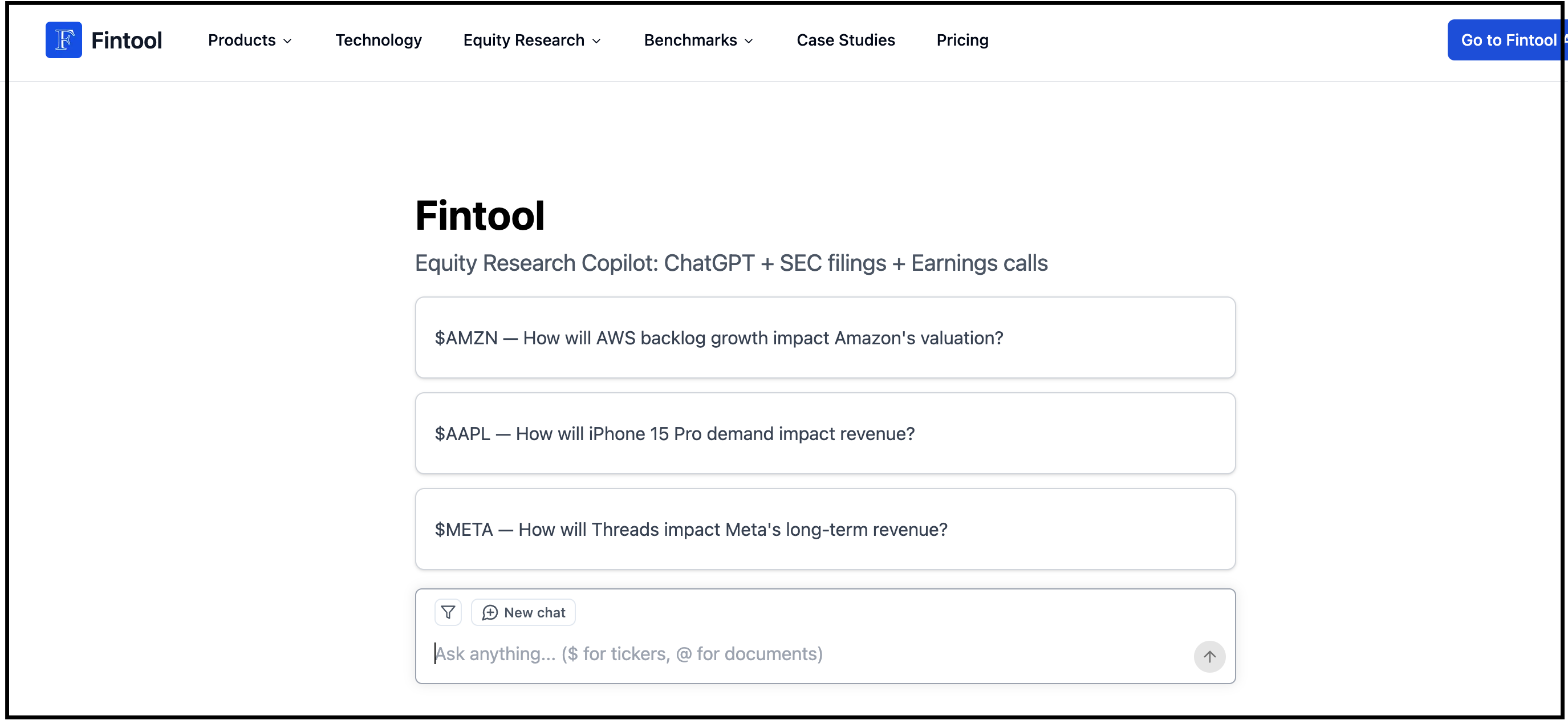Click the Fintool brand name in header
Image resolution: width=1568 pixels, height=724 pixels.
[127, 40]
